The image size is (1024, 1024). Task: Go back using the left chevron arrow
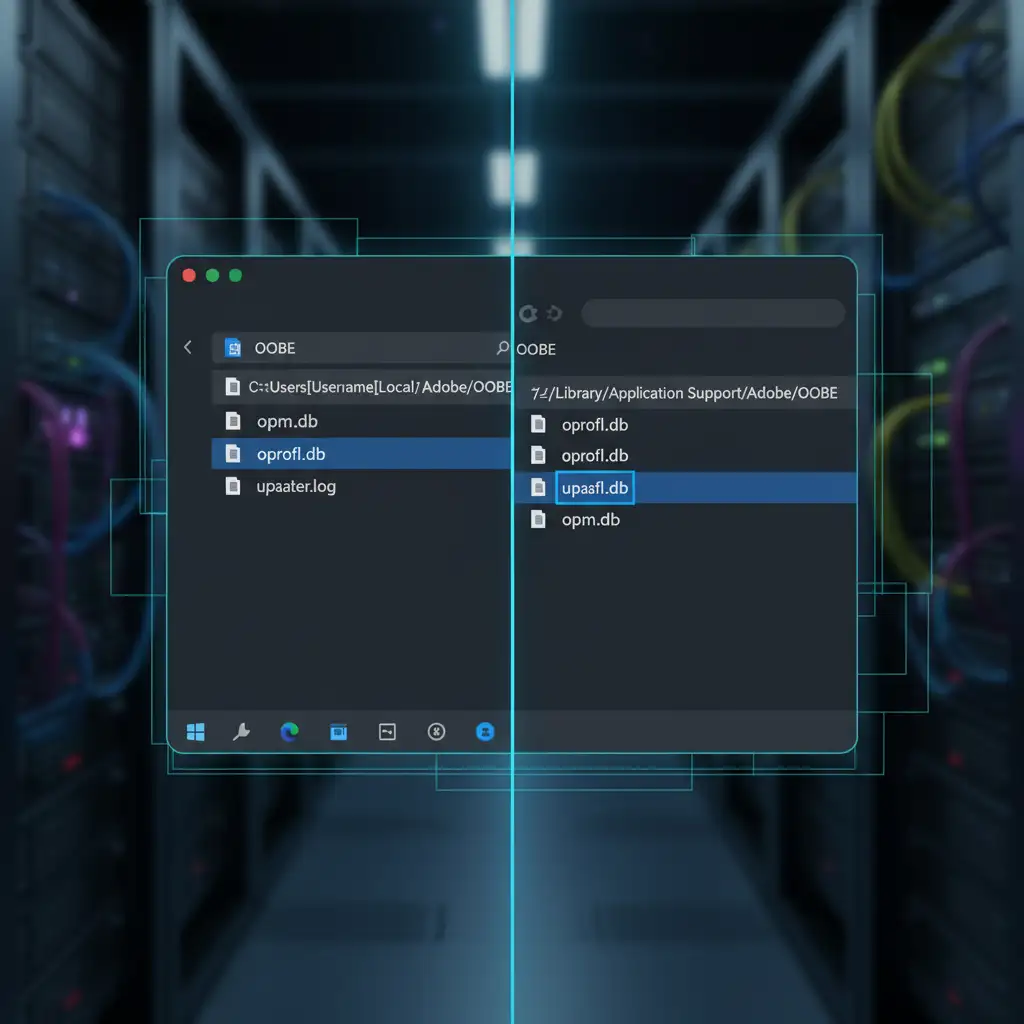[188, 347]
